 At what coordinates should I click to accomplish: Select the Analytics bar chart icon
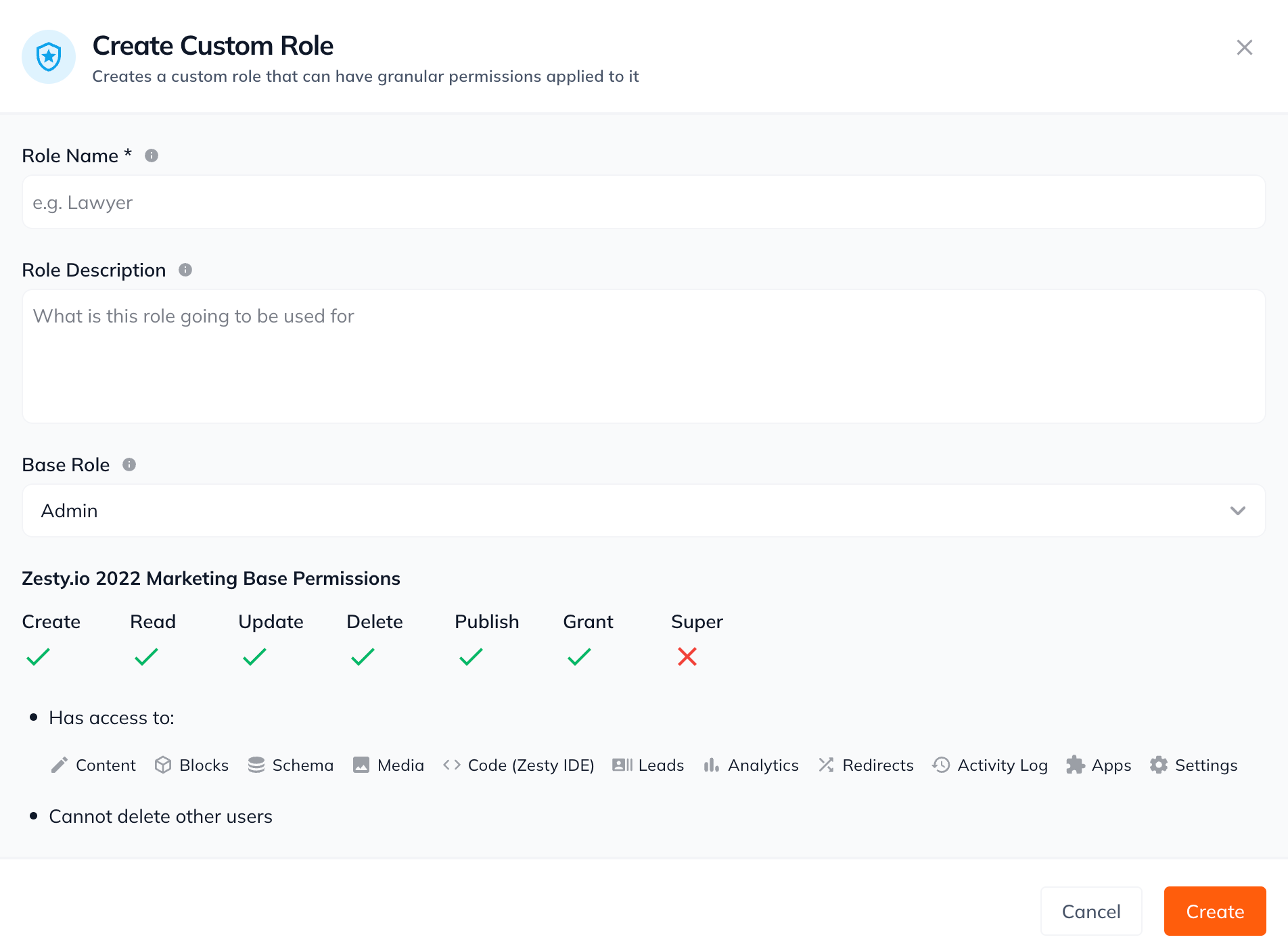(x=711, y=765)
